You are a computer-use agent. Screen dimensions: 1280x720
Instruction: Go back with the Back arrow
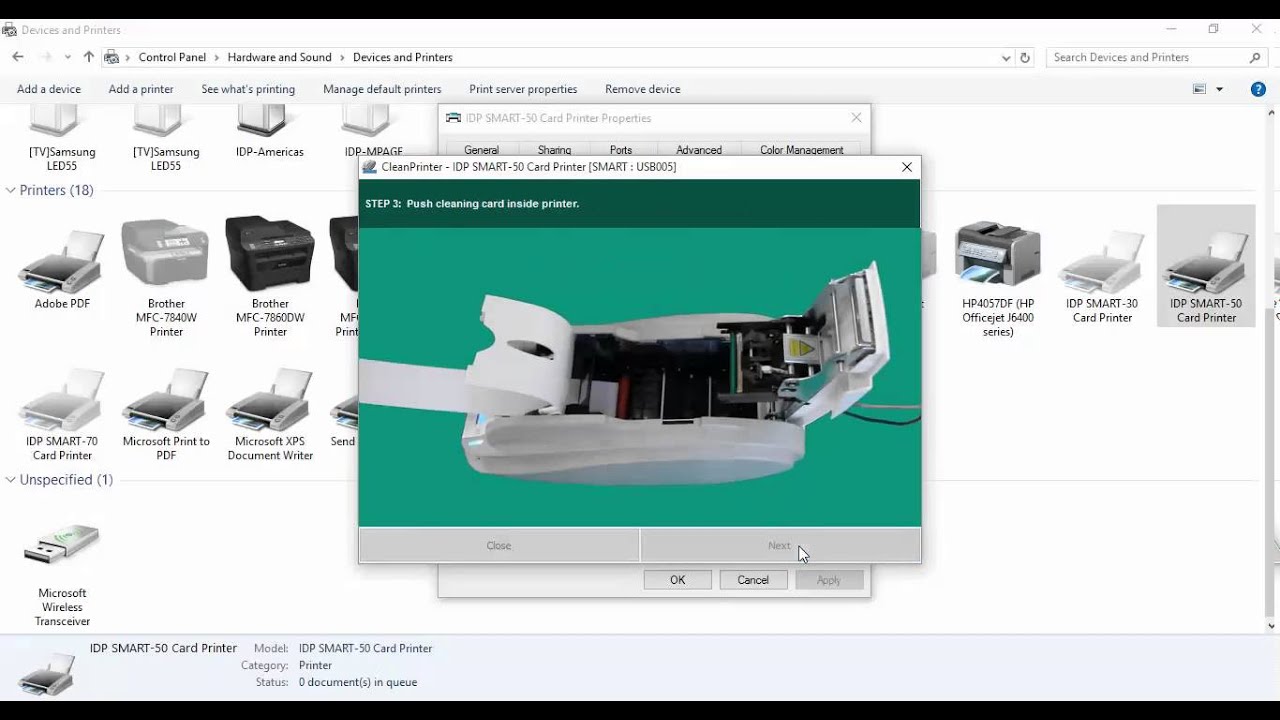pos(17,57)
